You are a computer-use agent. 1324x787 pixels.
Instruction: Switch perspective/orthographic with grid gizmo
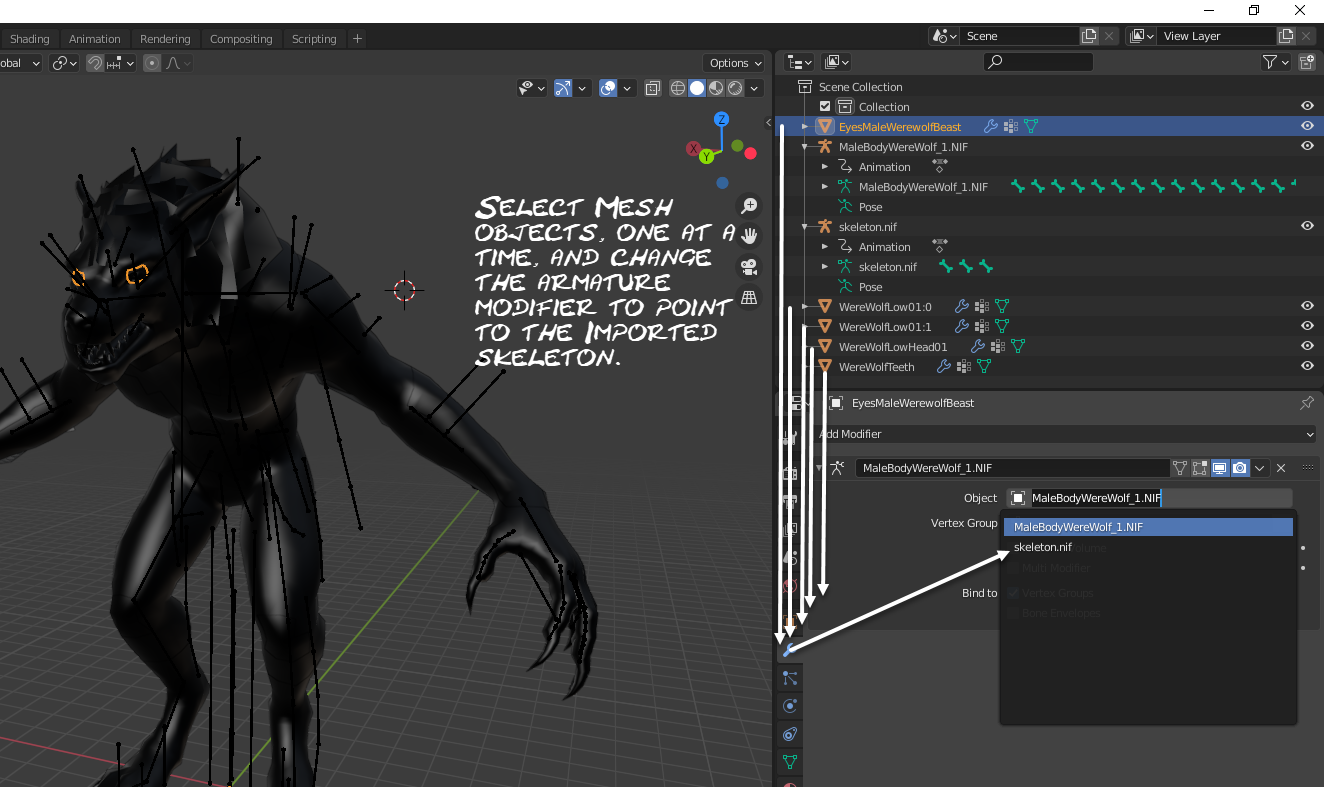coord(748,298)
